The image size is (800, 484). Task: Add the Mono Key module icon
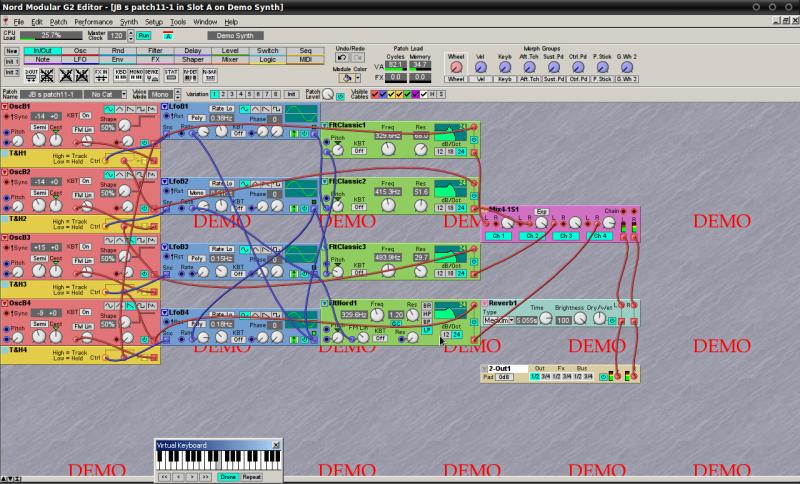click(x=136, y=75)
